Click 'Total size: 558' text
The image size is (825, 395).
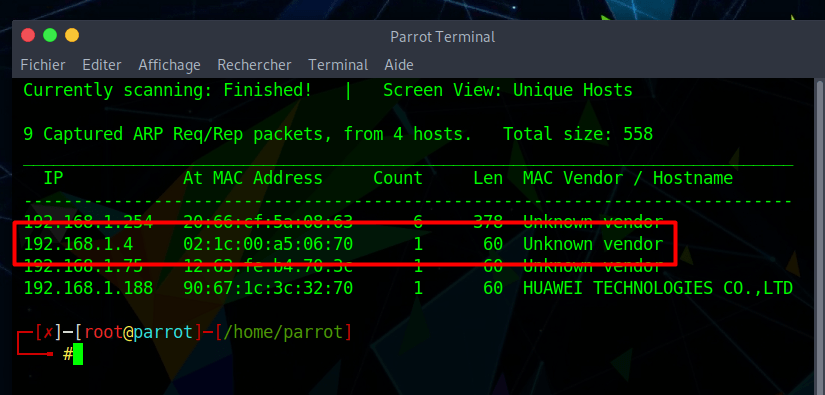[578, 134]
